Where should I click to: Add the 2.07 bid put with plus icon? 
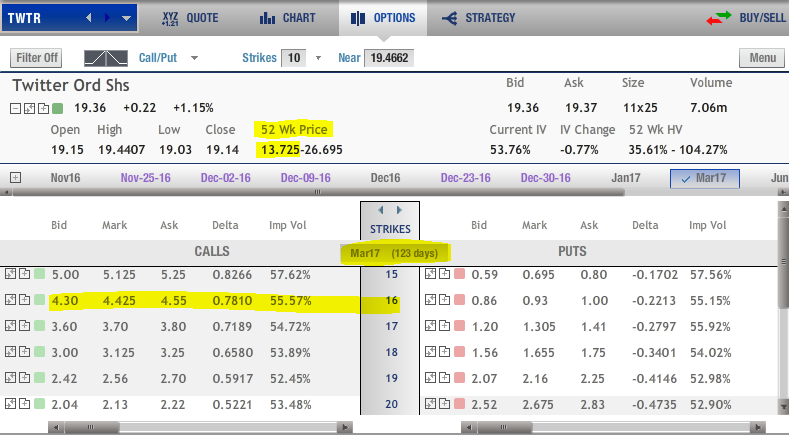[x=444, y=377]
